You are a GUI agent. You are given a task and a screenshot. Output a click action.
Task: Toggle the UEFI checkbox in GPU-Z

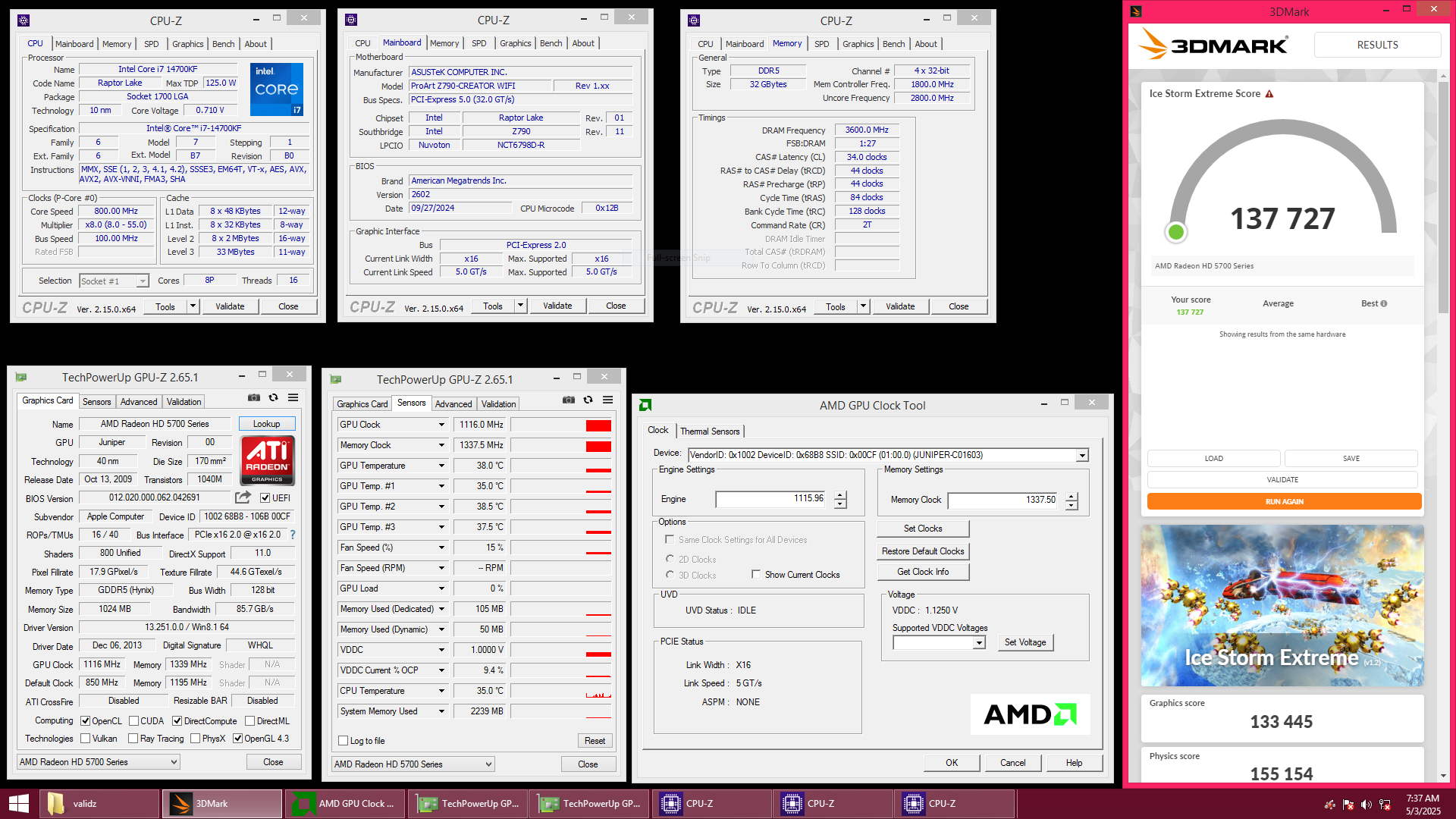(265, 498)
